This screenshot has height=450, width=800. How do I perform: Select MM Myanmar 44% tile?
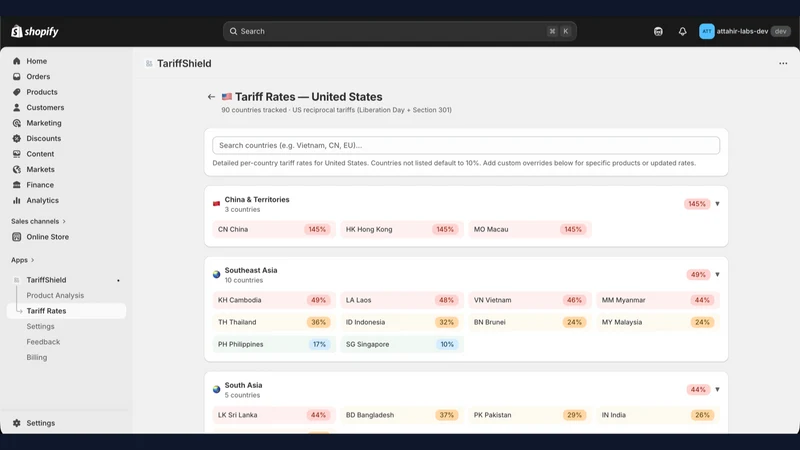pyautogui.click(x=658, y=300)
